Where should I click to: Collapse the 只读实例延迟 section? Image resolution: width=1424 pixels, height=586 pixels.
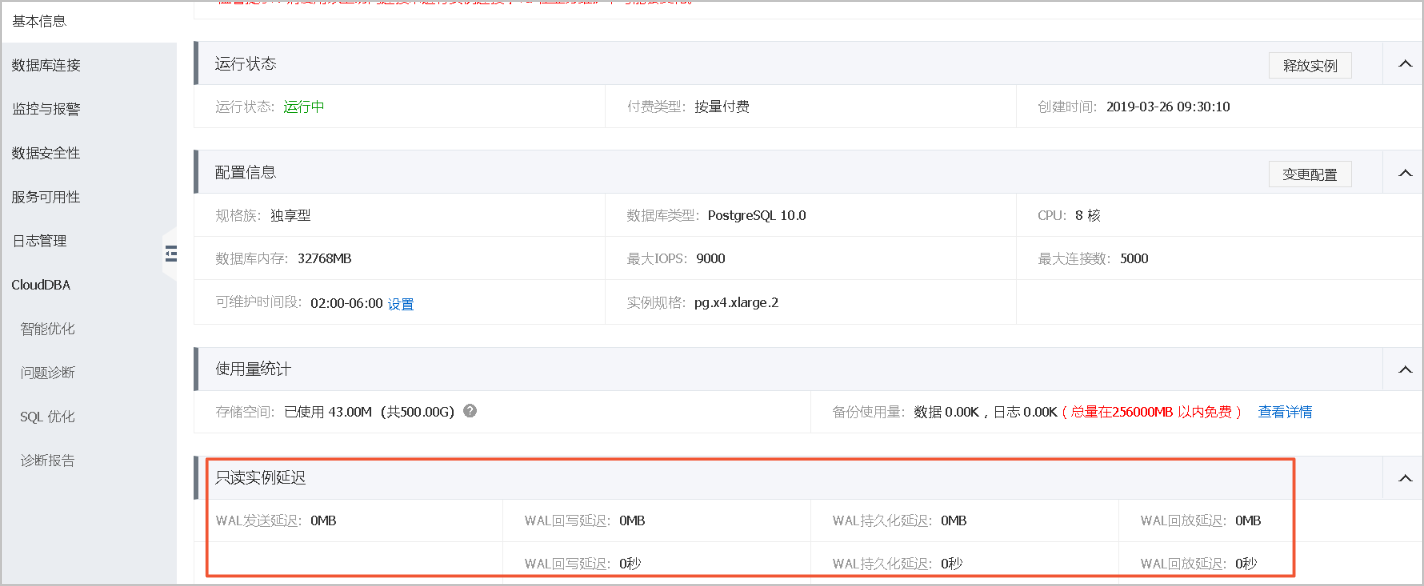tap(1405, 478)
